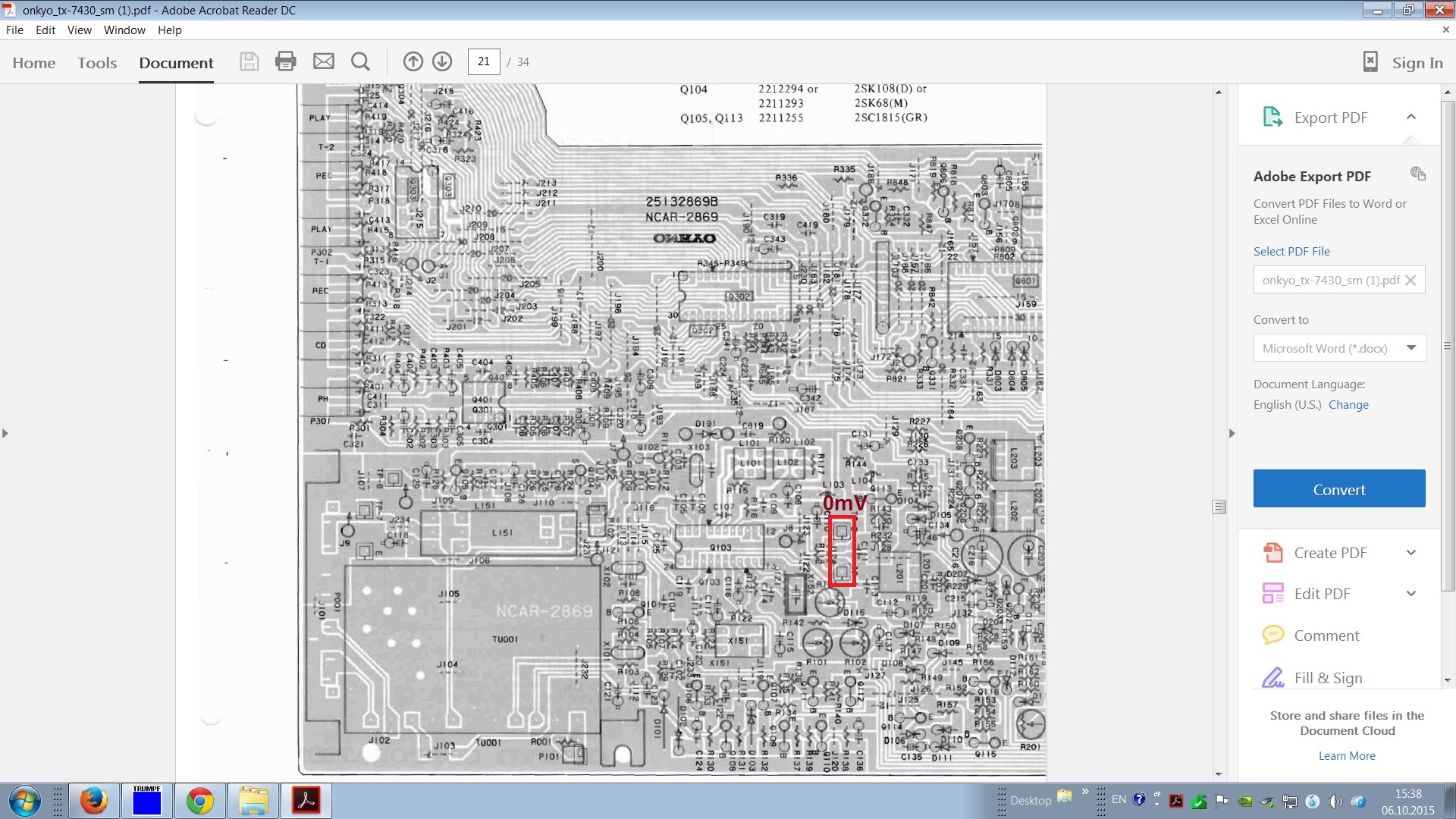Click Sign In
The width and height of the screenshot is (1456, 819).
[x=1417, y=63]
